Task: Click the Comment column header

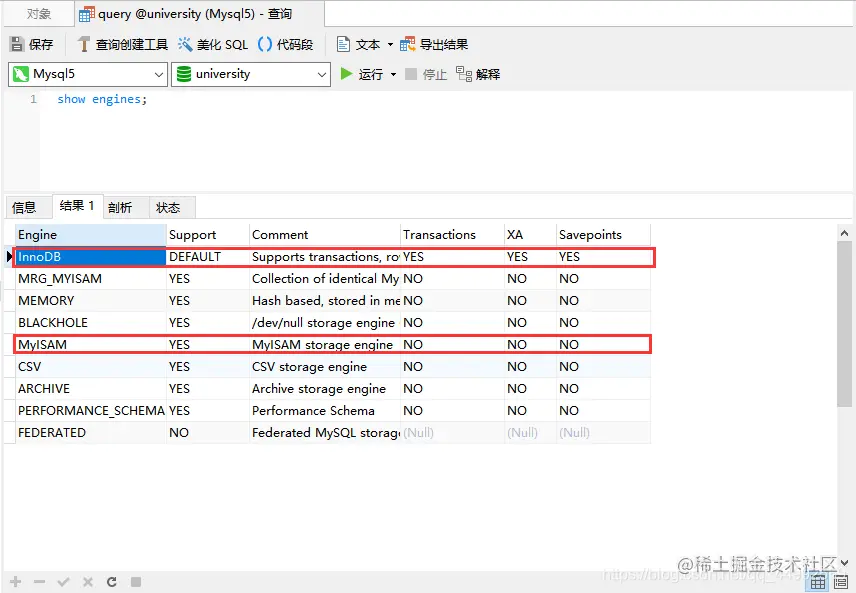Action: (x=325, y=235)
